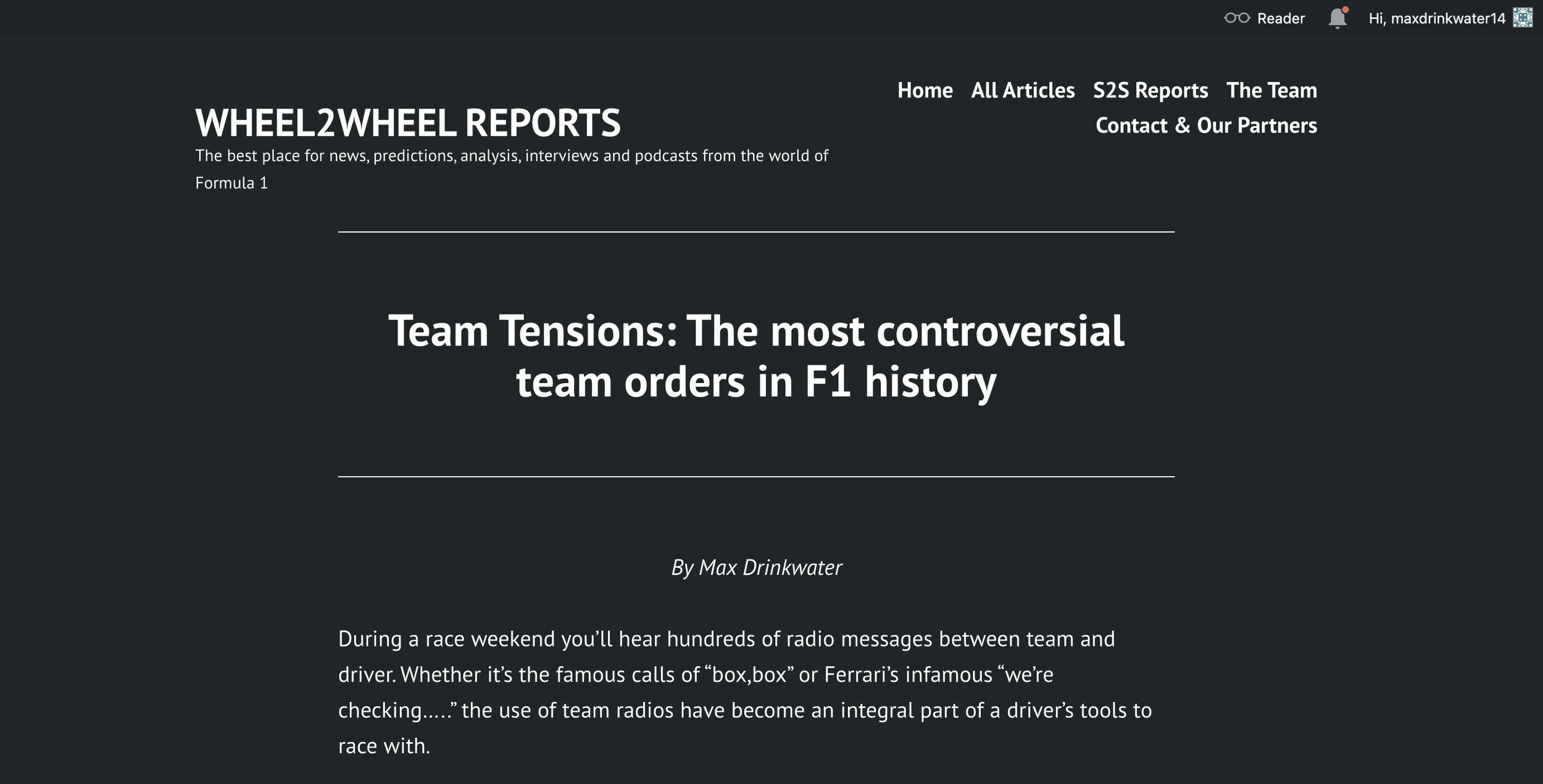This screenshot has height=784, width=1543.
Task: Open the Hi, maxdrinkwater14 account menu
Action: click(1437, 19)
